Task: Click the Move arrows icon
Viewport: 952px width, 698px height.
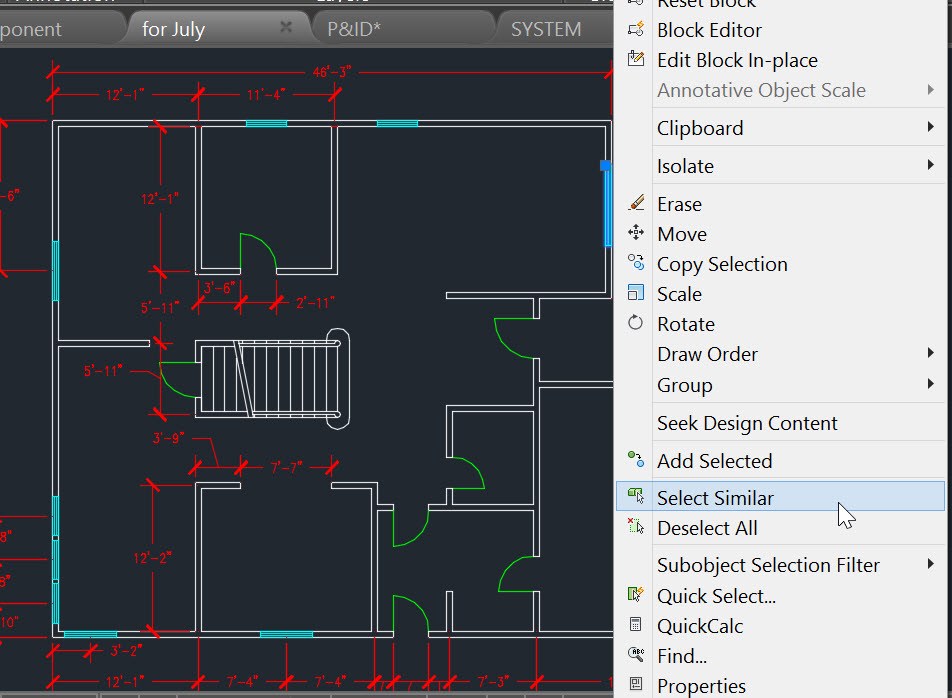Action: [x=636, y=234]
